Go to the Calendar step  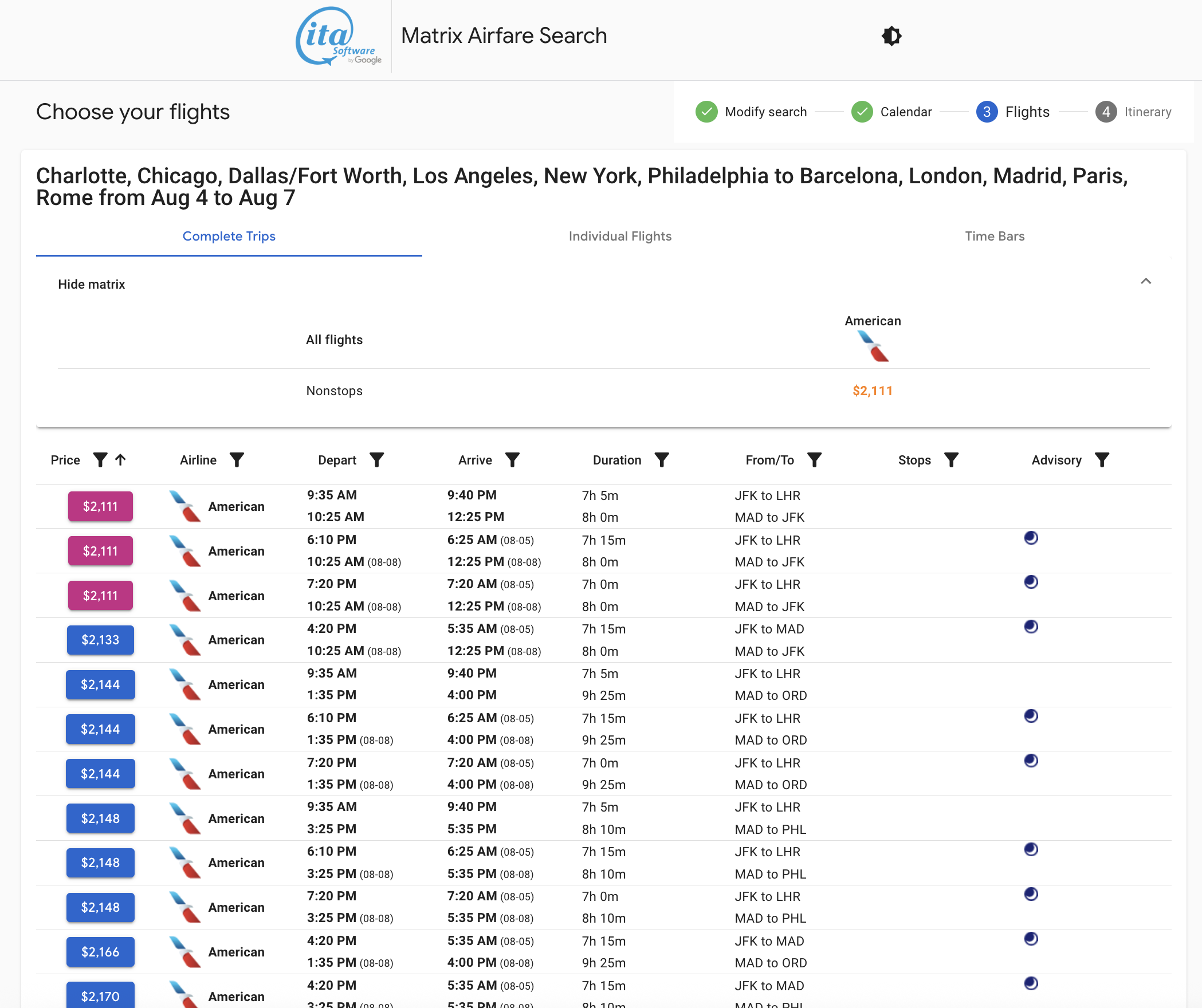coord(891,112)
